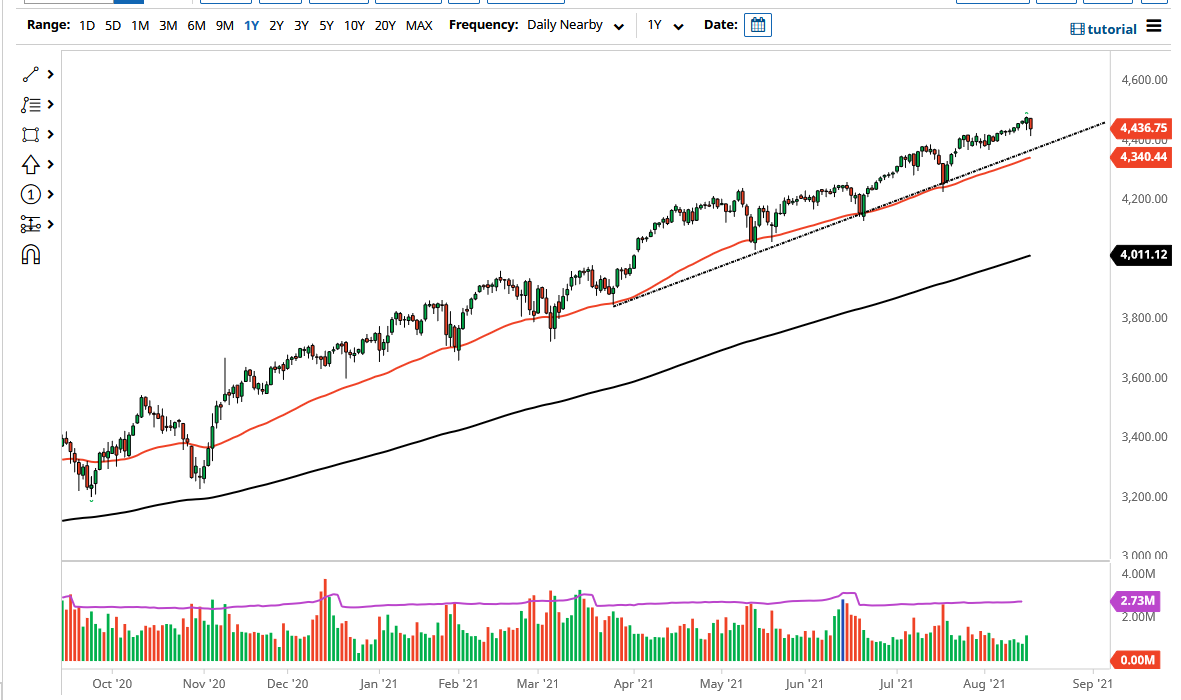Click the 5D range button

point(112,25)
